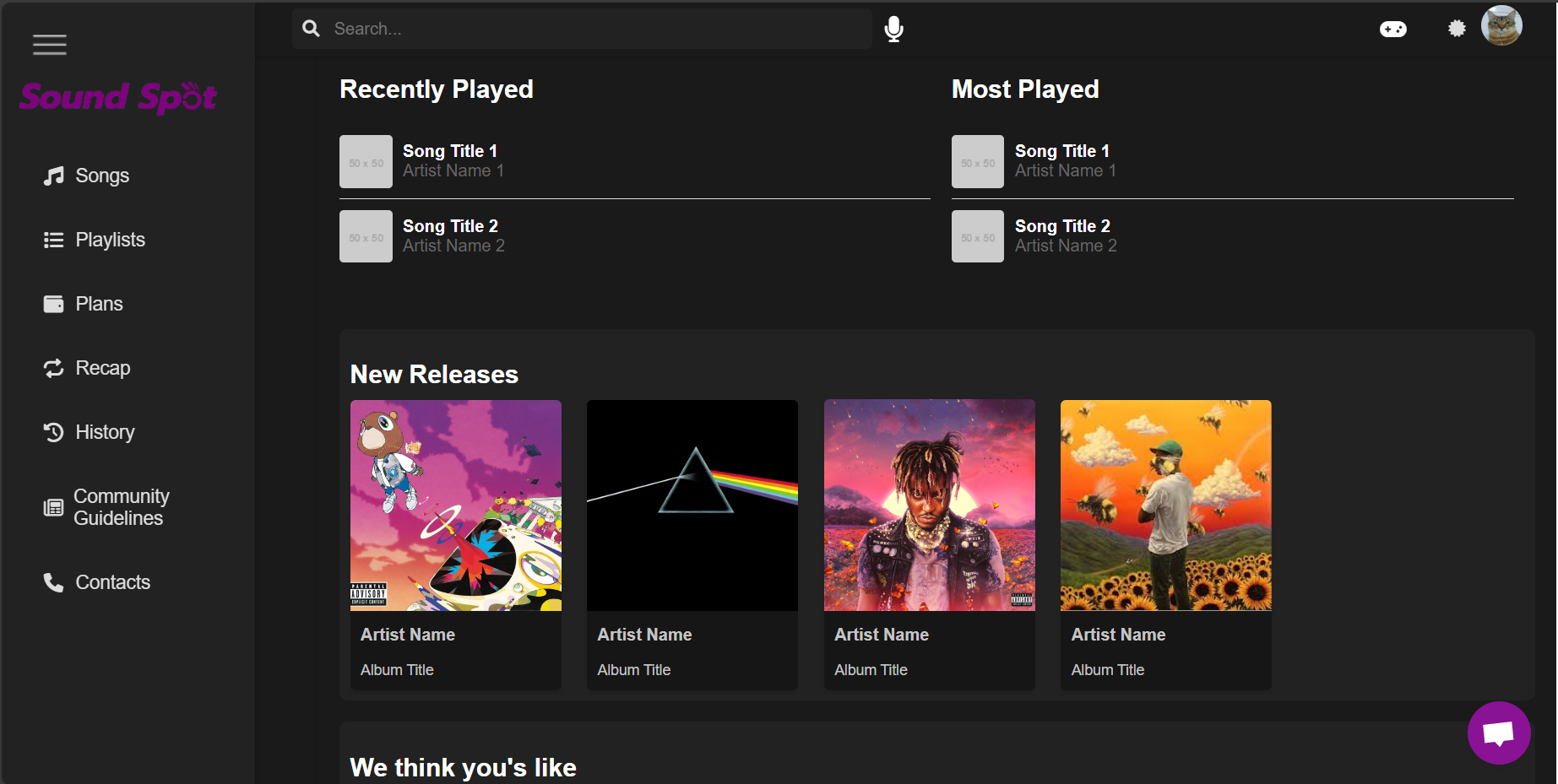
Task: Click Artist Name 1 in Recently Played
Action: (x=453, y=170)
